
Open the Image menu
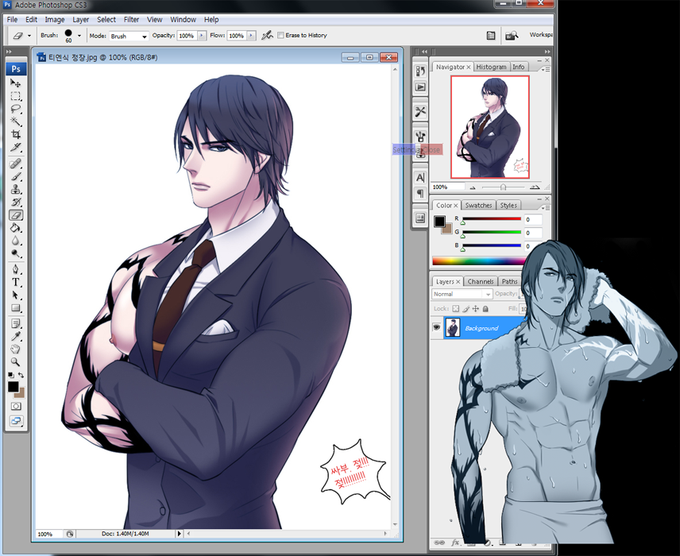(x=55, y=20)
